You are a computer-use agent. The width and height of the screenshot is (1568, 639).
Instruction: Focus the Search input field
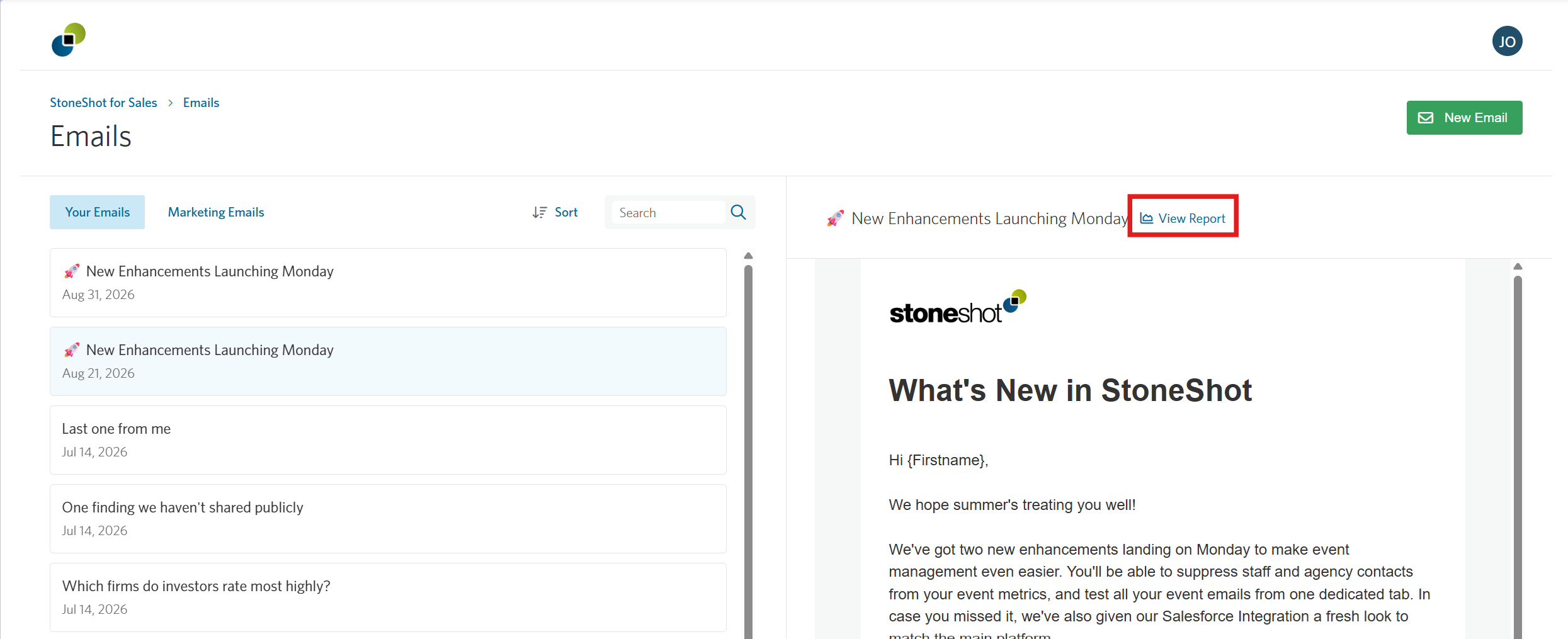[x=668, y=212]
